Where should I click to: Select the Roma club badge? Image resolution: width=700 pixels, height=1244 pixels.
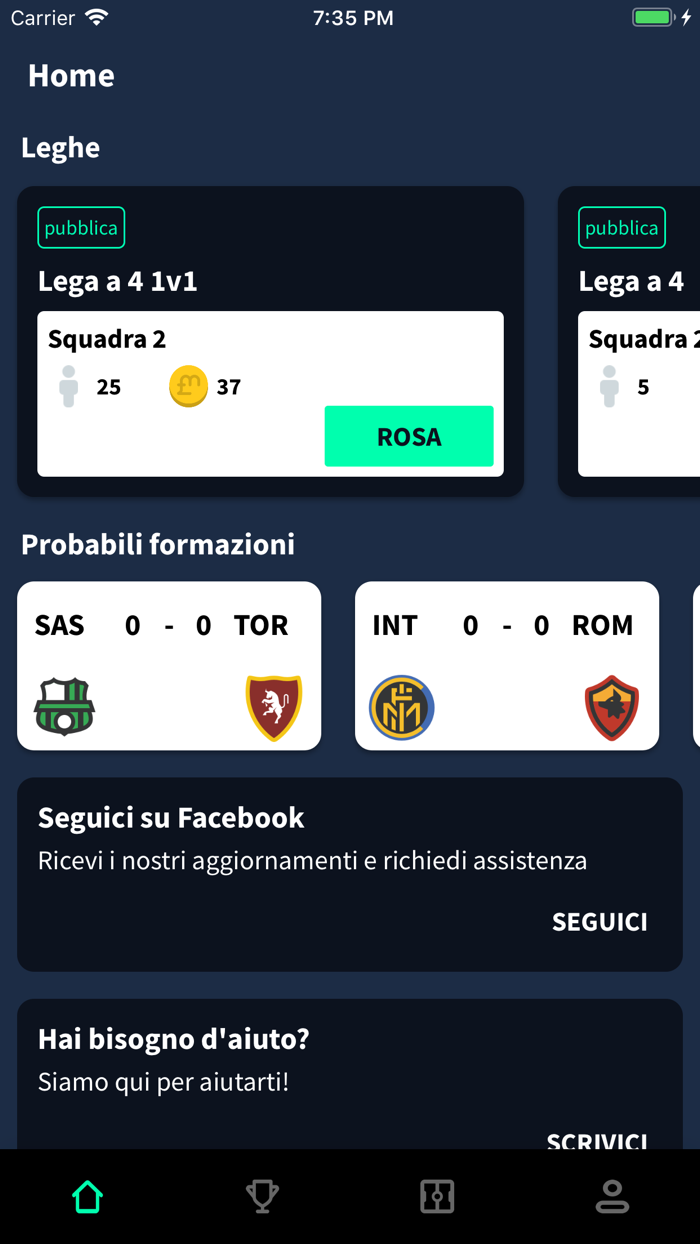click(611, 707)
